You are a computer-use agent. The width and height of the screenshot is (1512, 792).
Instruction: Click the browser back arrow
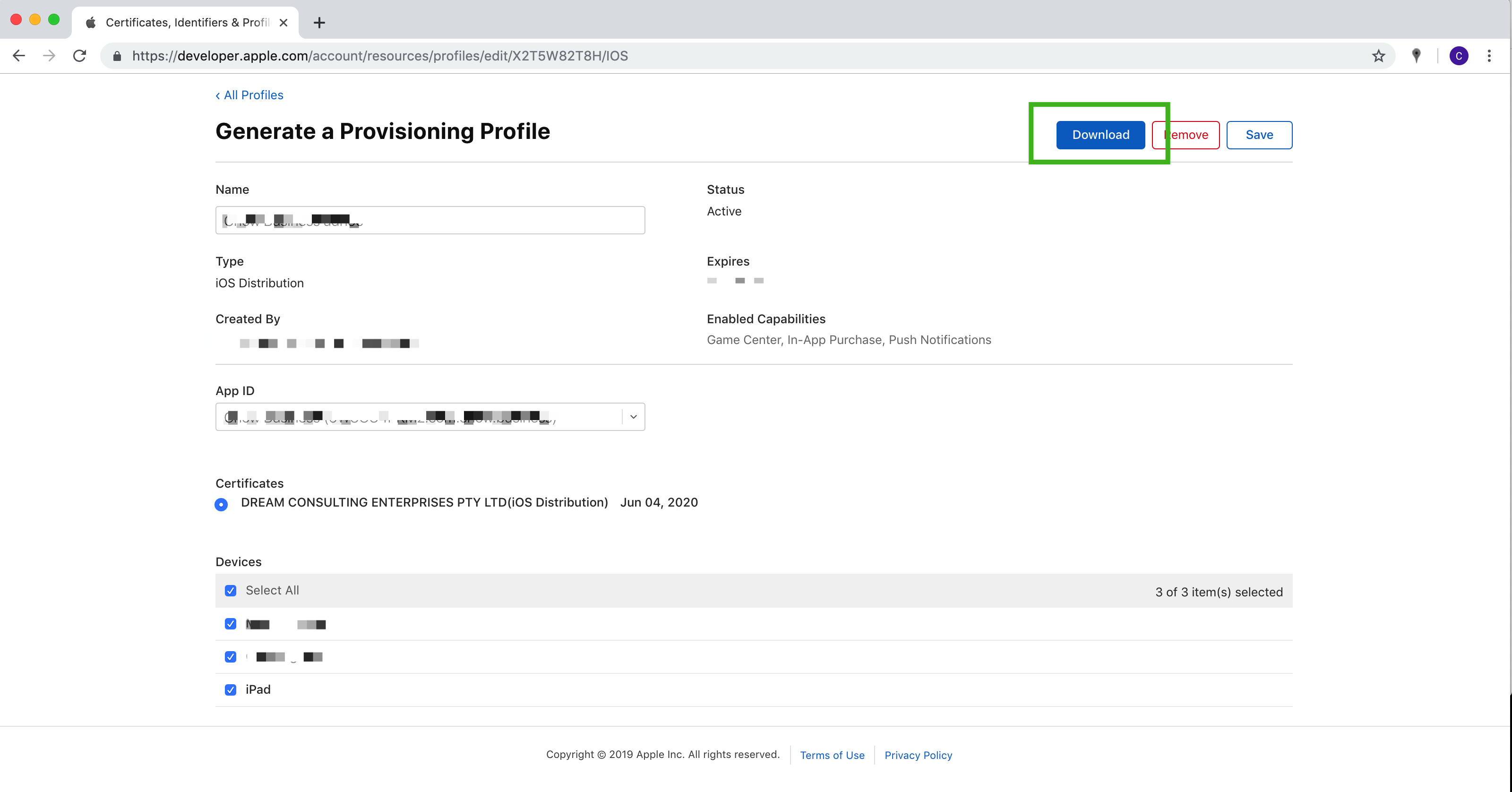point(19,56)
